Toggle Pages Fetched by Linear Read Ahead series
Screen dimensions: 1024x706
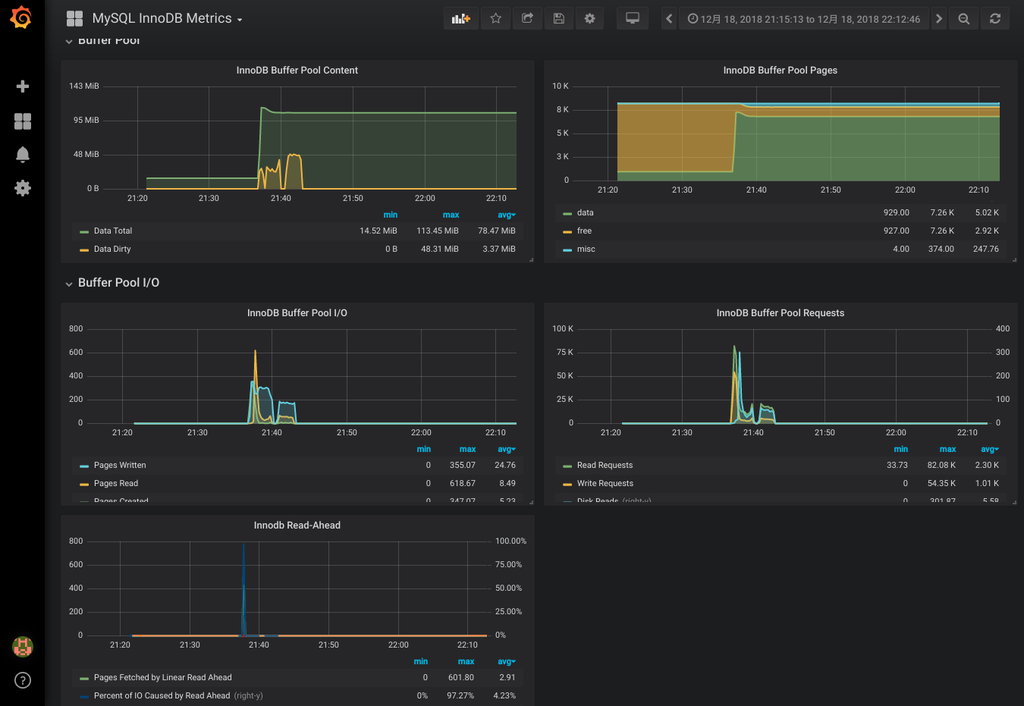pyautogui.click(x=163, y=677)
